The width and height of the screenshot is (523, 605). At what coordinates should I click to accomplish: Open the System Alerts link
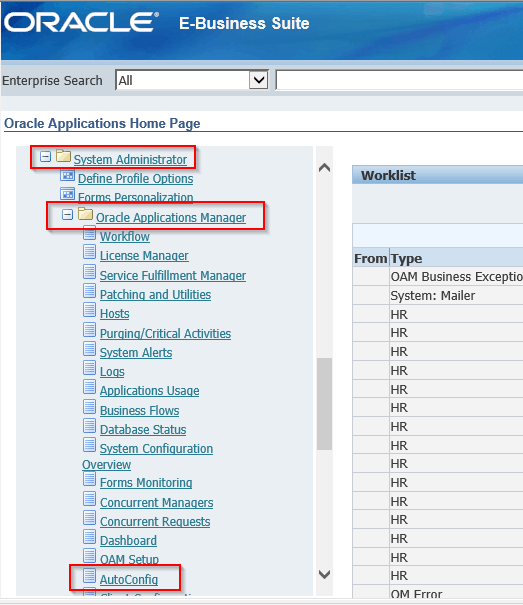click(x=136, y=353)
